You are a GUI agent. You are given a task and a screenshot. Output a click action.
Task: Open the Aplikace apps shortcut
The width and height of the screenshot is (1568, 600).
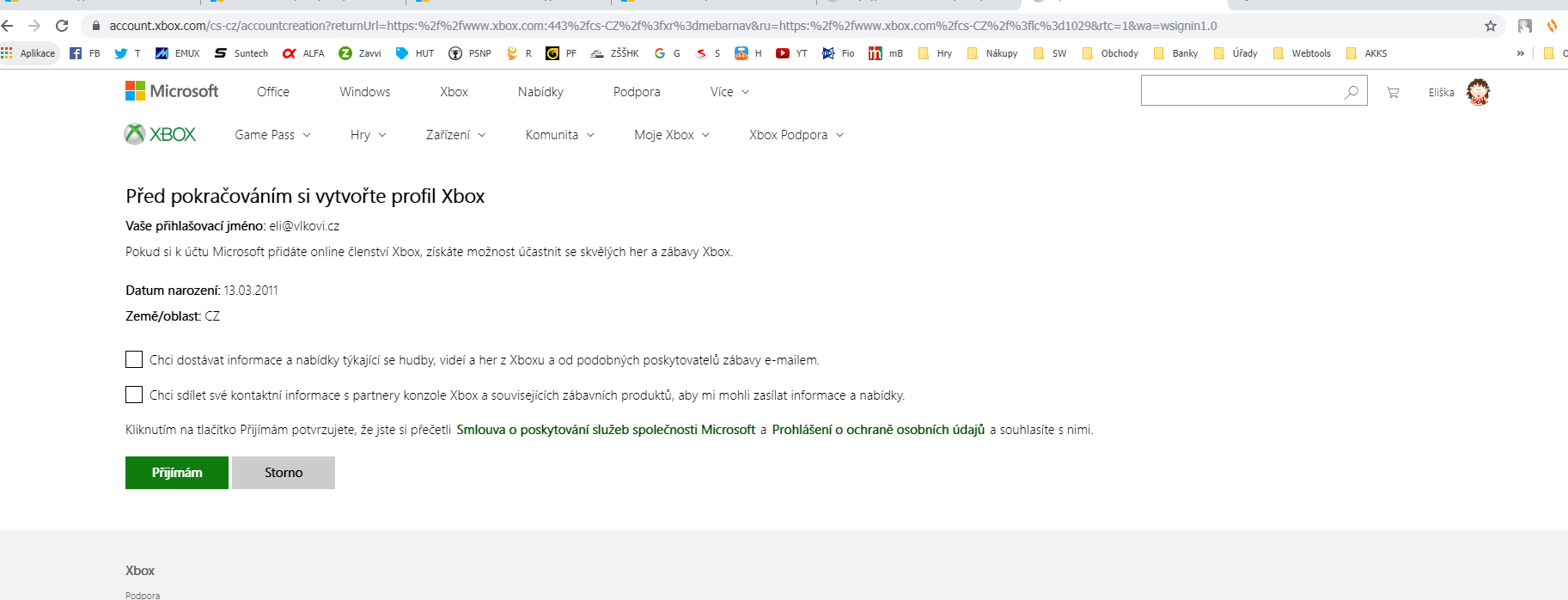pyautogui.click(x=29, y=53)
